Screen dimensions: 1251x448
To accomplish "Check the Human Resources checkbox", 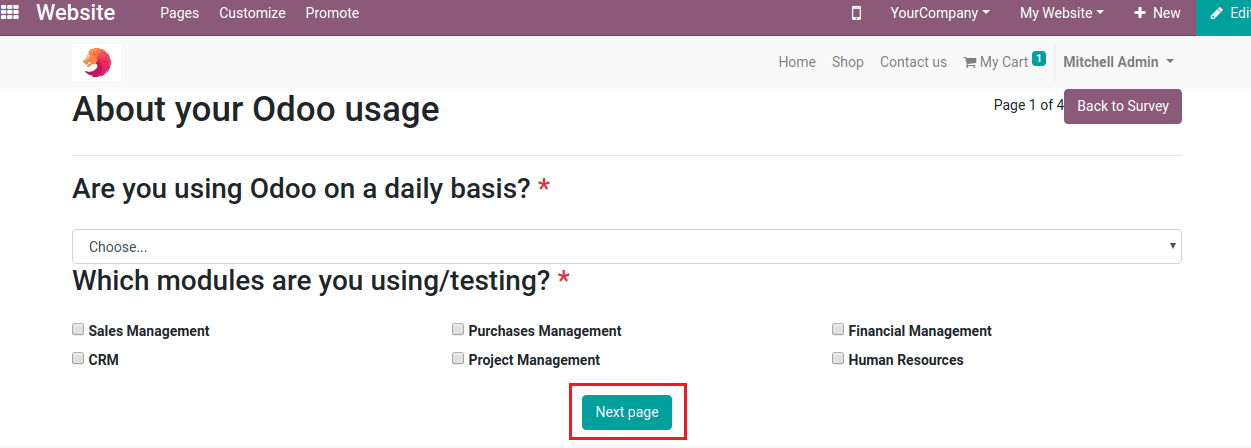I will click(838, 358).
